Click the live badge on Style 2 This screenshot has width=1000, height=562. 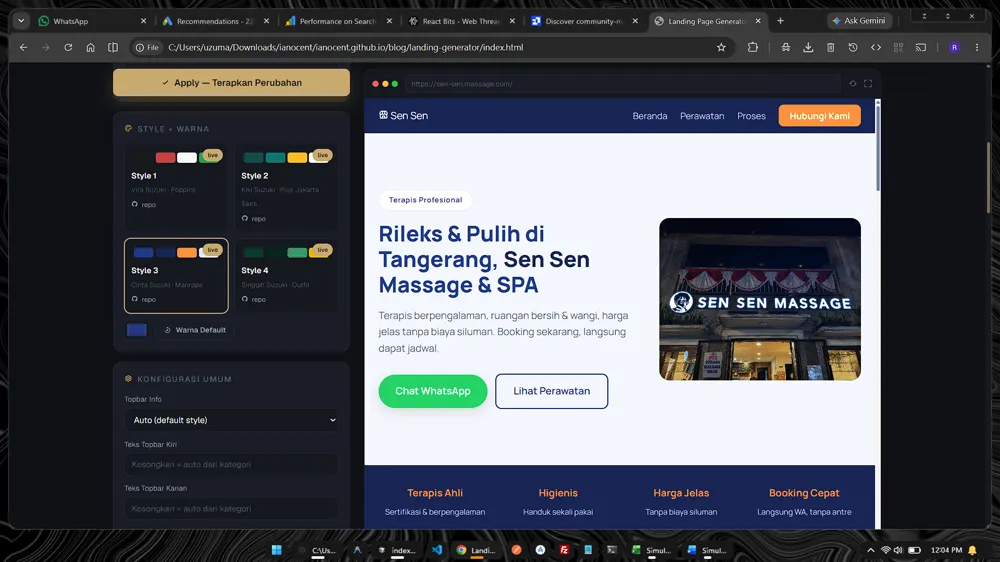click(323, 155)
